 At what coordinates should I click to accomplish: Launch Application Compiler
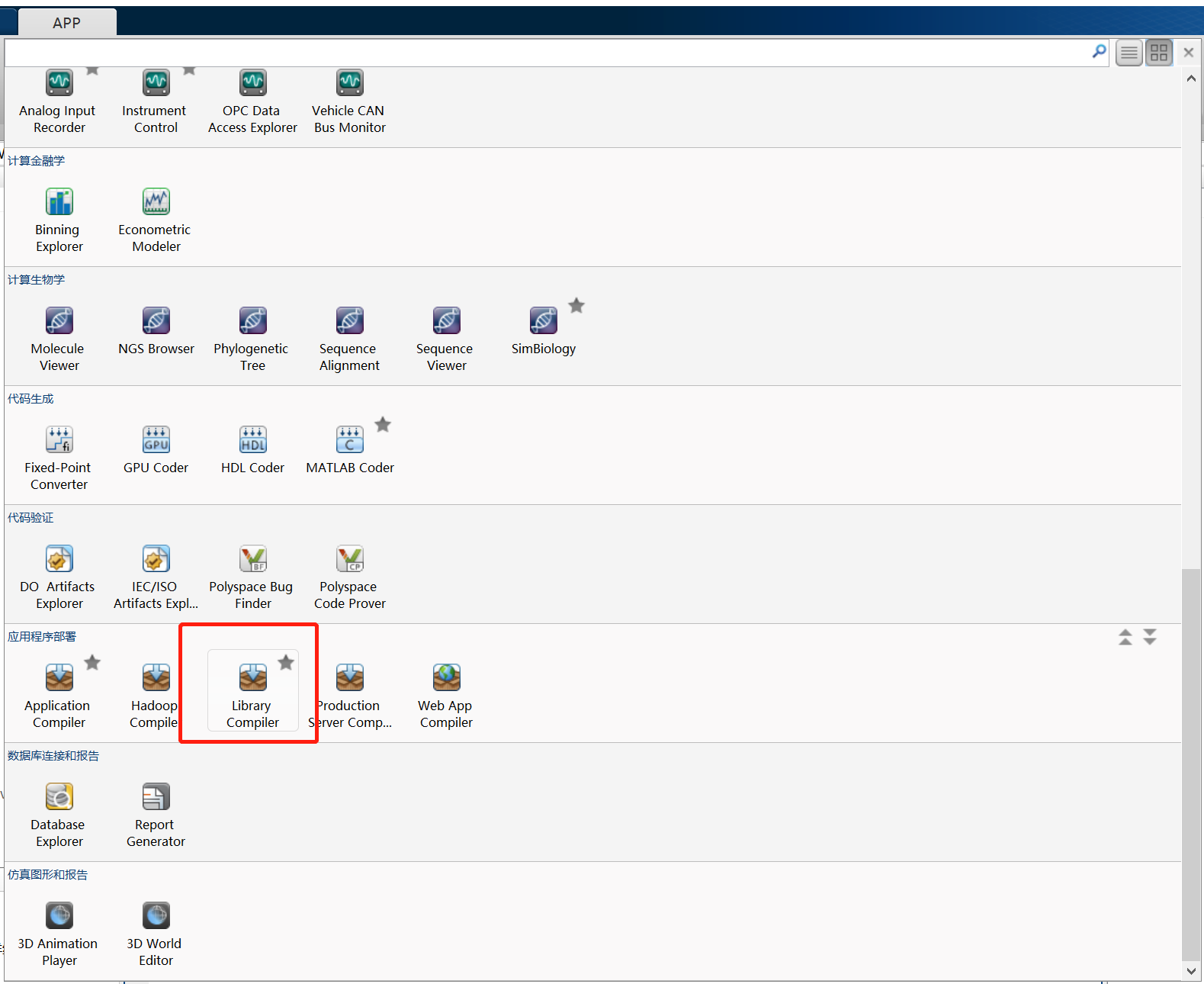pyautogui.click(x=59, y=697)
